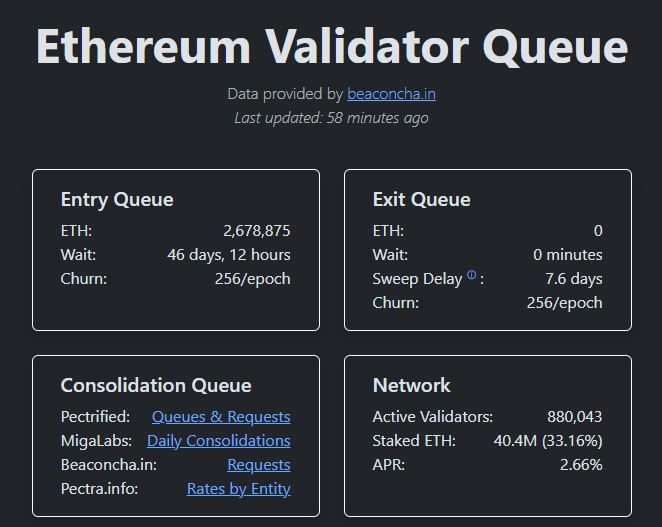Click the 'Beaconcha.in:' label in Consolidation Queue
The height and width of the screenshot is (527, 662).
tap(109, 465)
